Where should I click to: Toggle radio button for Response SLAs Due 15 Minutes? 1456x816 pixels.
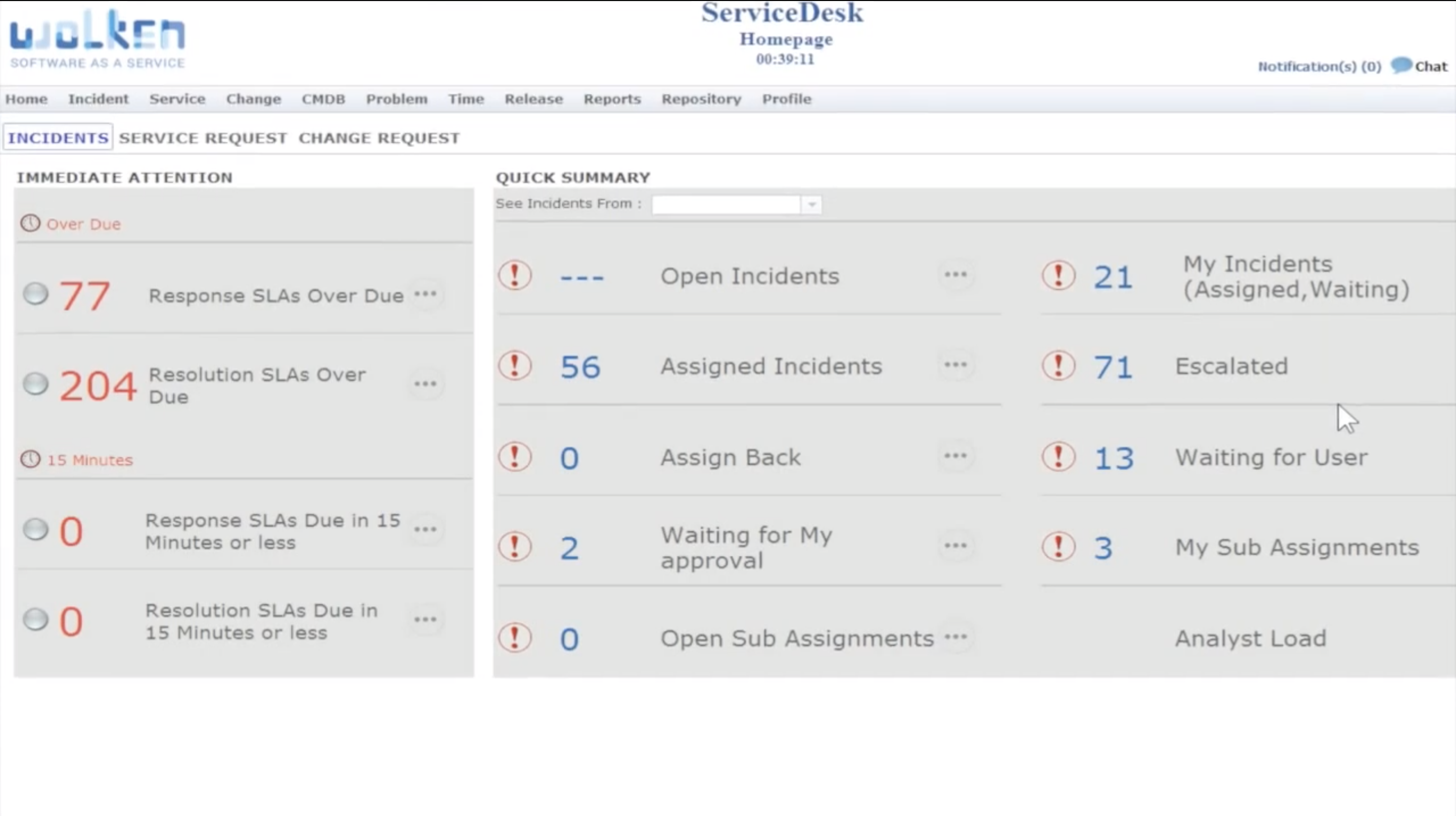(35, 530)
